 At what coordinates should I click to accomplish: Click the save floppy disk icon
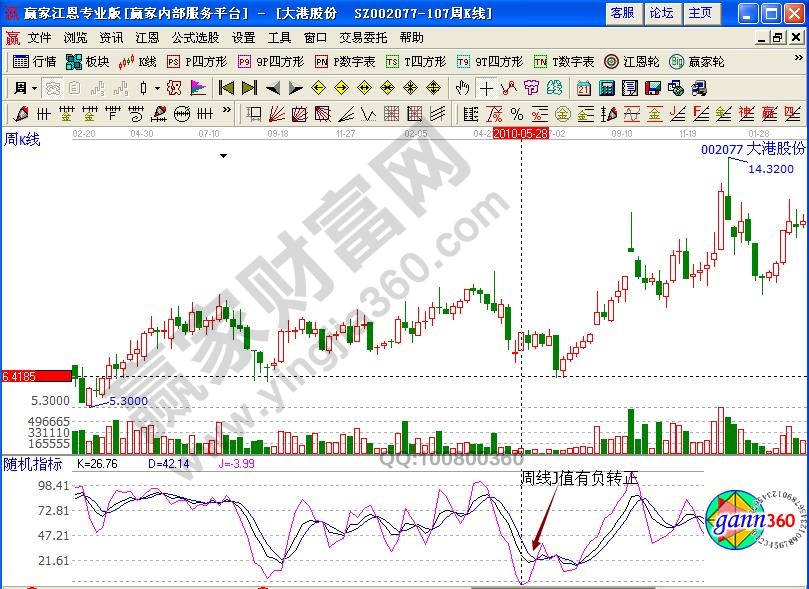[653, 88]
